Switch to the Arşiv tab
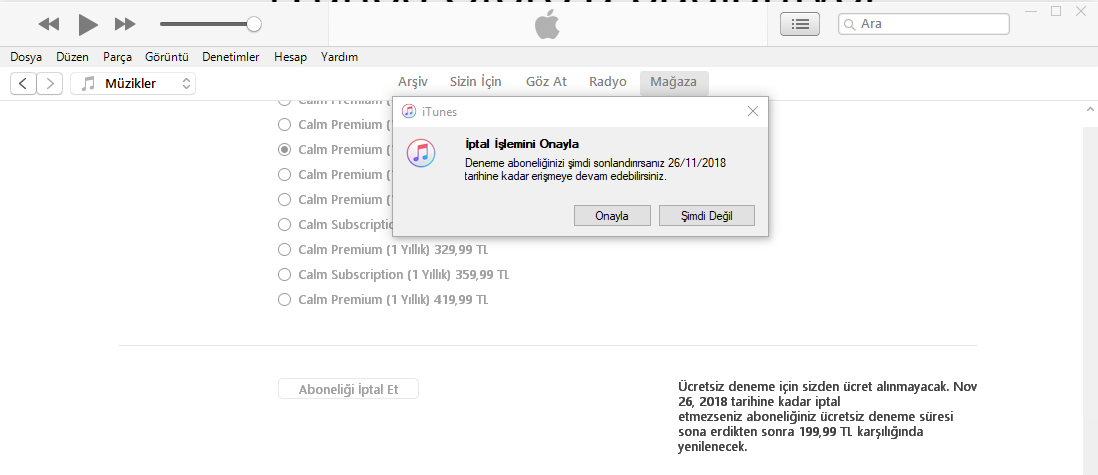This screenshot has height=475, width=1098. [413, 81]
